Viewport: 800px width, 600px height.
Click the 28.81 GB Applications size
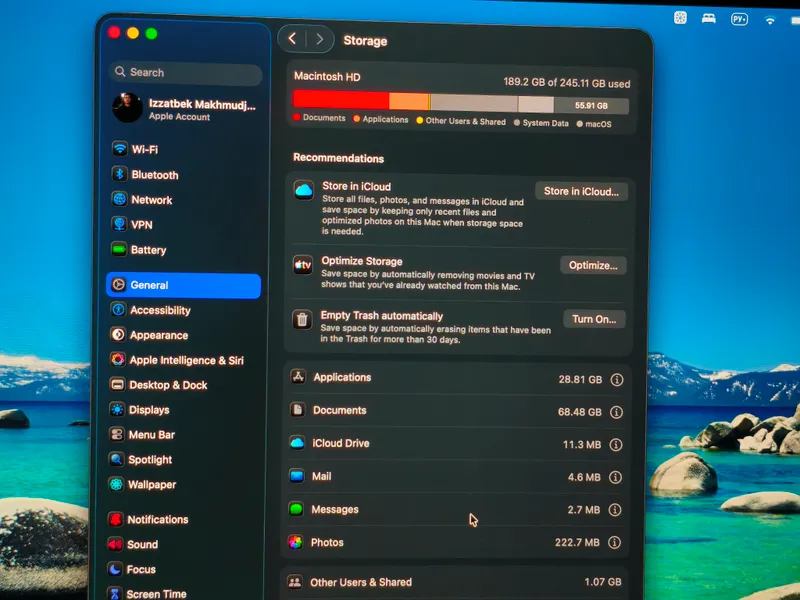click(580, 380)
